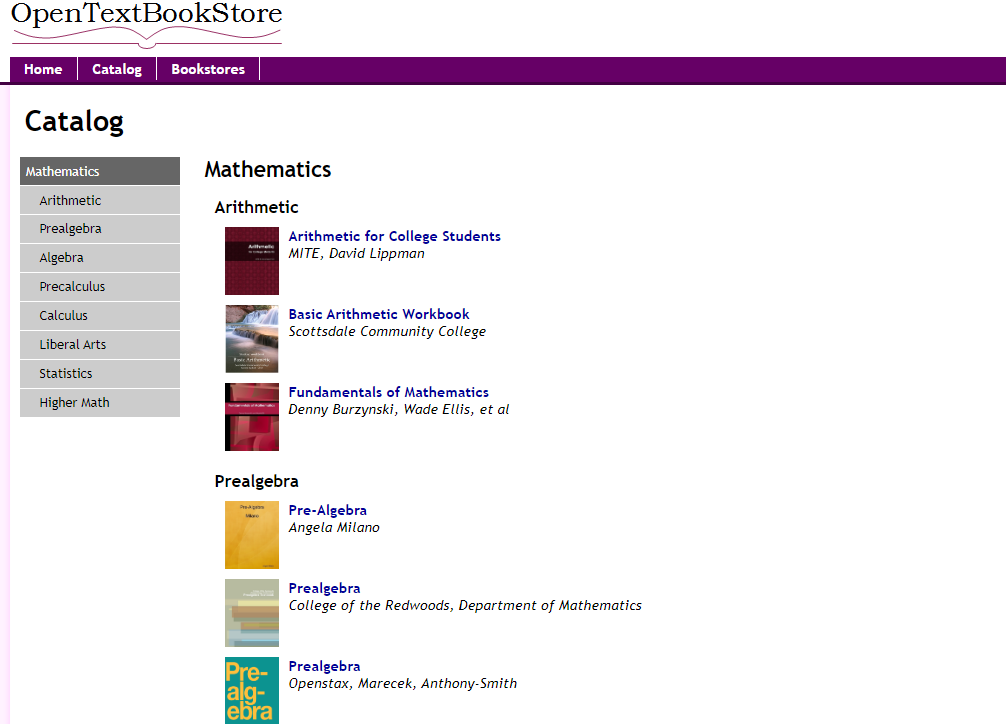Select Mathematics in the sidebar
This screenshot has height=724, width=1006.
coord(100,171)
